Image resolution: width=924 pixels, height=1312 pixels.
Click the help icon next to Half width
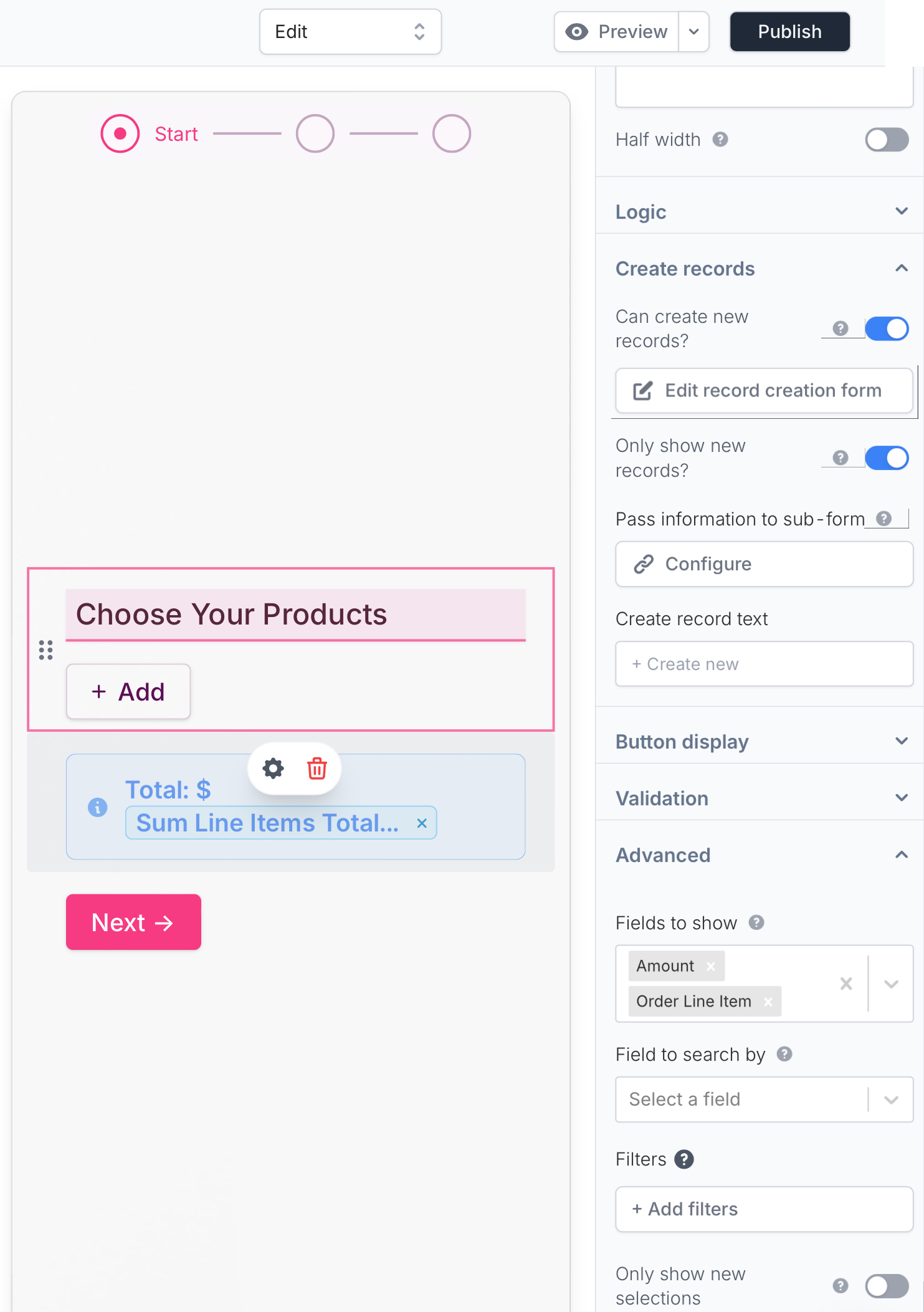pos(720,140)
